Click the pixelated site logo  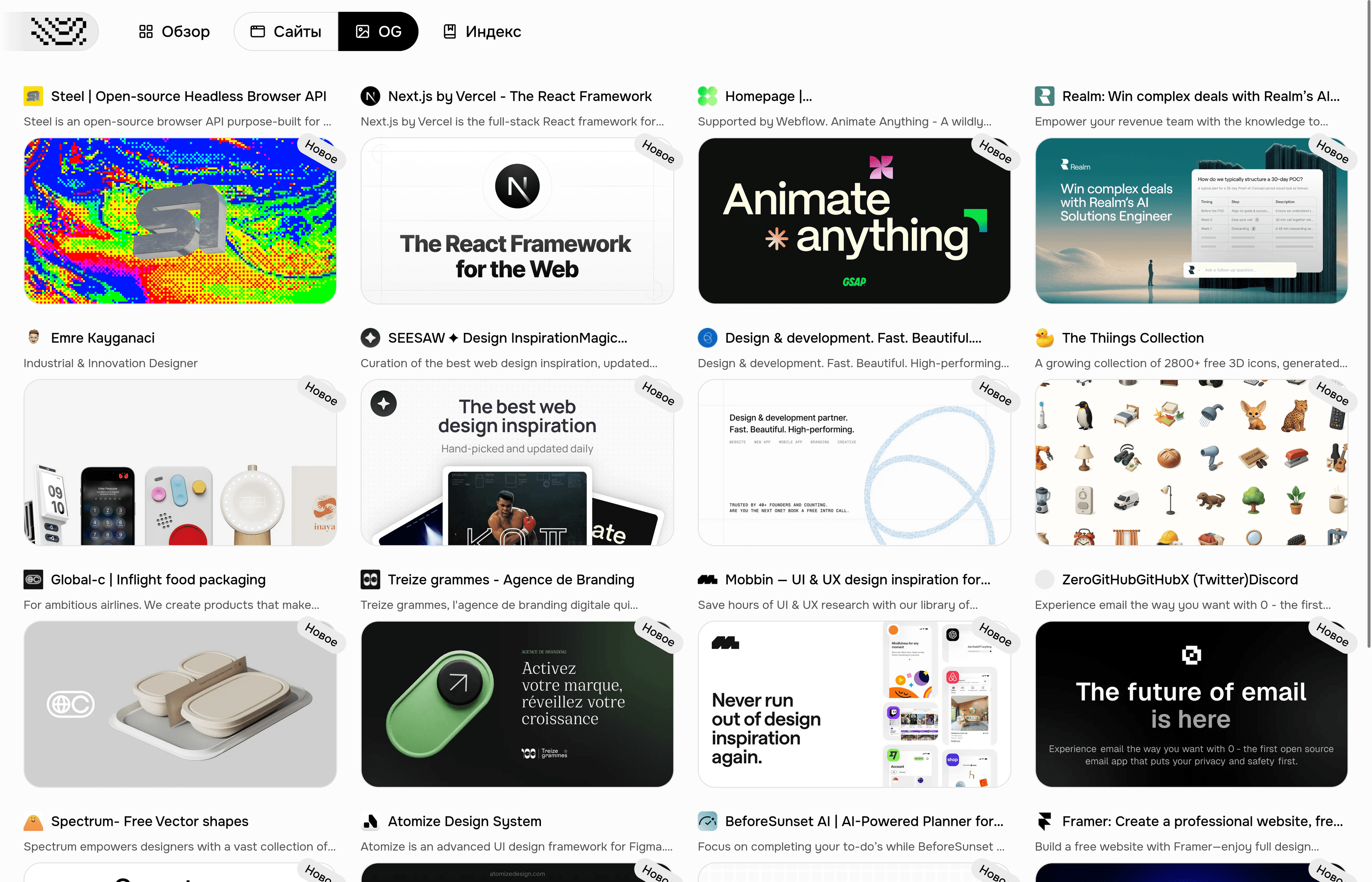[x=58, y=31]
